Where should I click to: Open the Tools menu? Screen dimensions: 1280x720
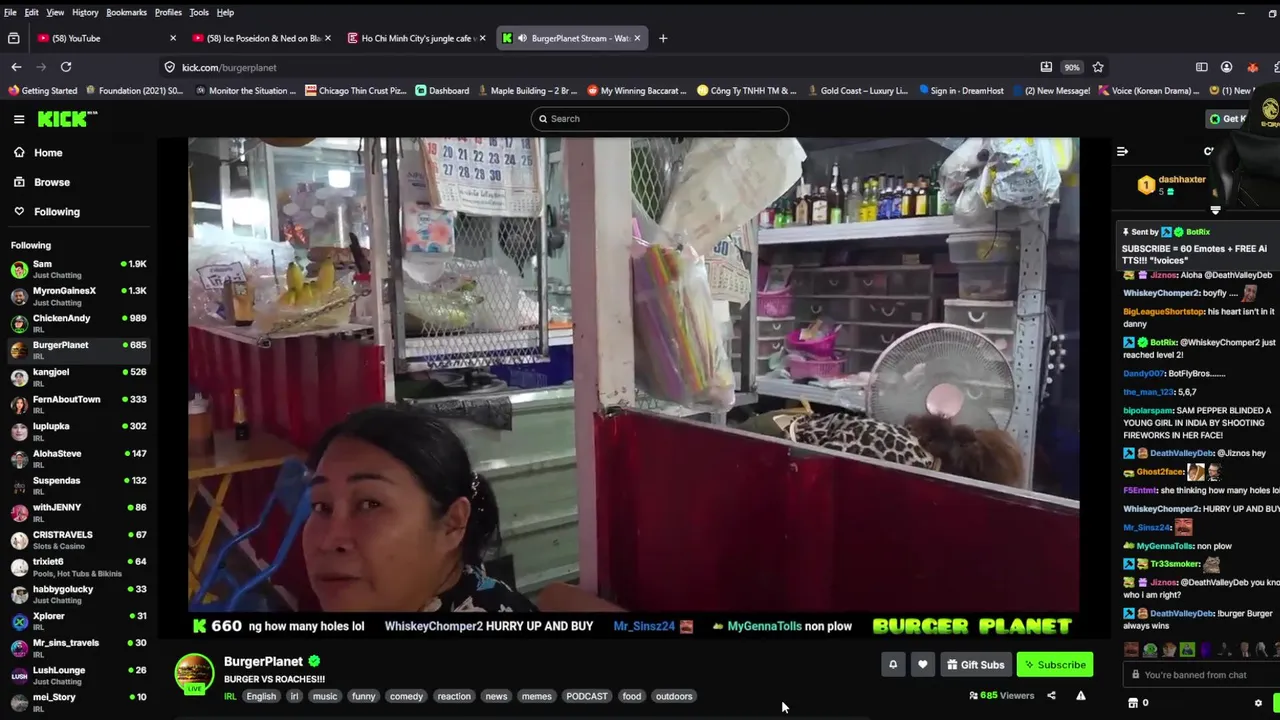tap(199, 12)
